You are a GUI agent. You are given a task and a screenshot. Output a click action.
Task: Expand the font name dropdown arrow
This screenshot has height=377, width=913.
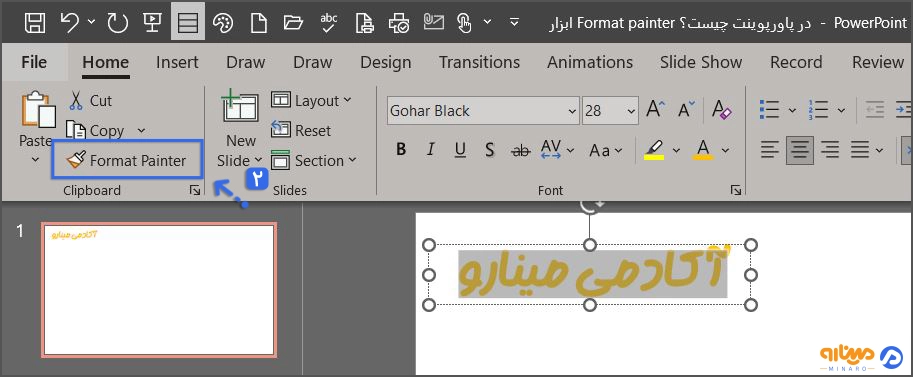click(x=571, y=111)
